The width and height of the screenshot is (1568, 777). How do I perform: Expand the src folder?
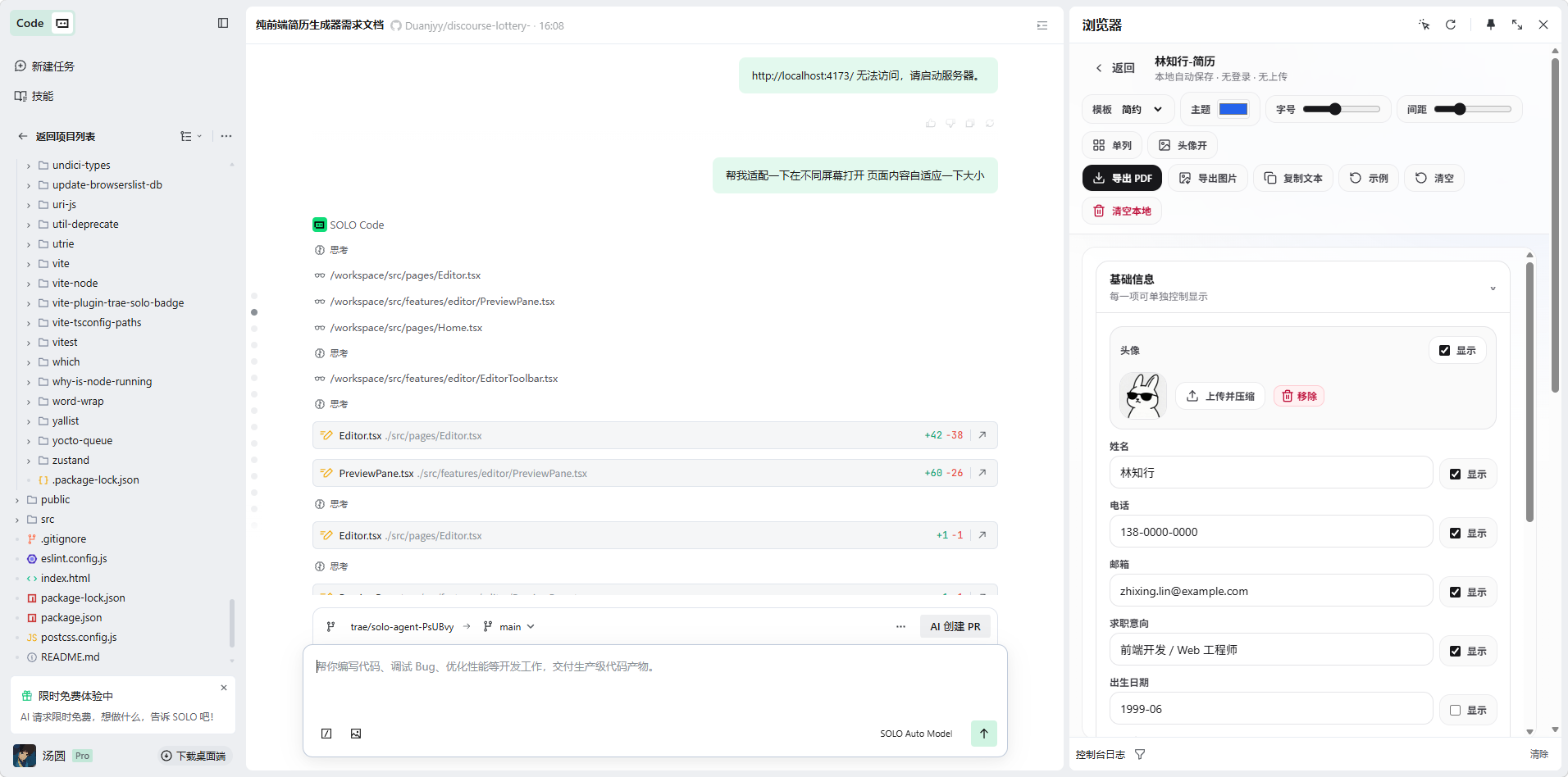click(x=48, y=519)
